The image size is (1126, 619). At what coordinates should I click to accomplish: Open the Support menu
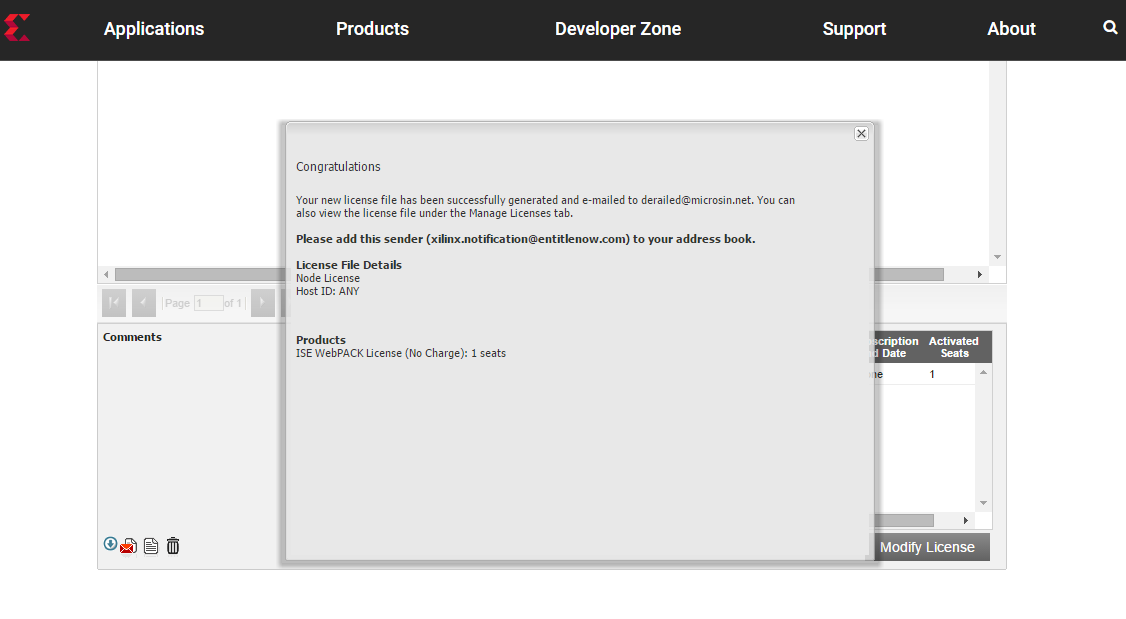click(x=854, y=29)
